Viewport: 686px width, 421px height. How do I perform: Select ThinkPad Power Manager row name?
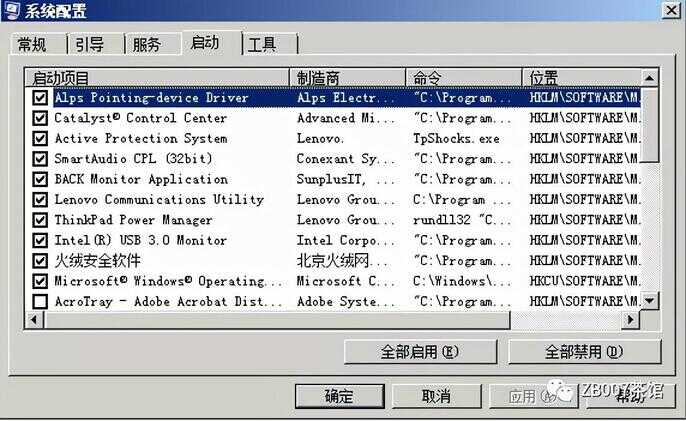(133, 220)
